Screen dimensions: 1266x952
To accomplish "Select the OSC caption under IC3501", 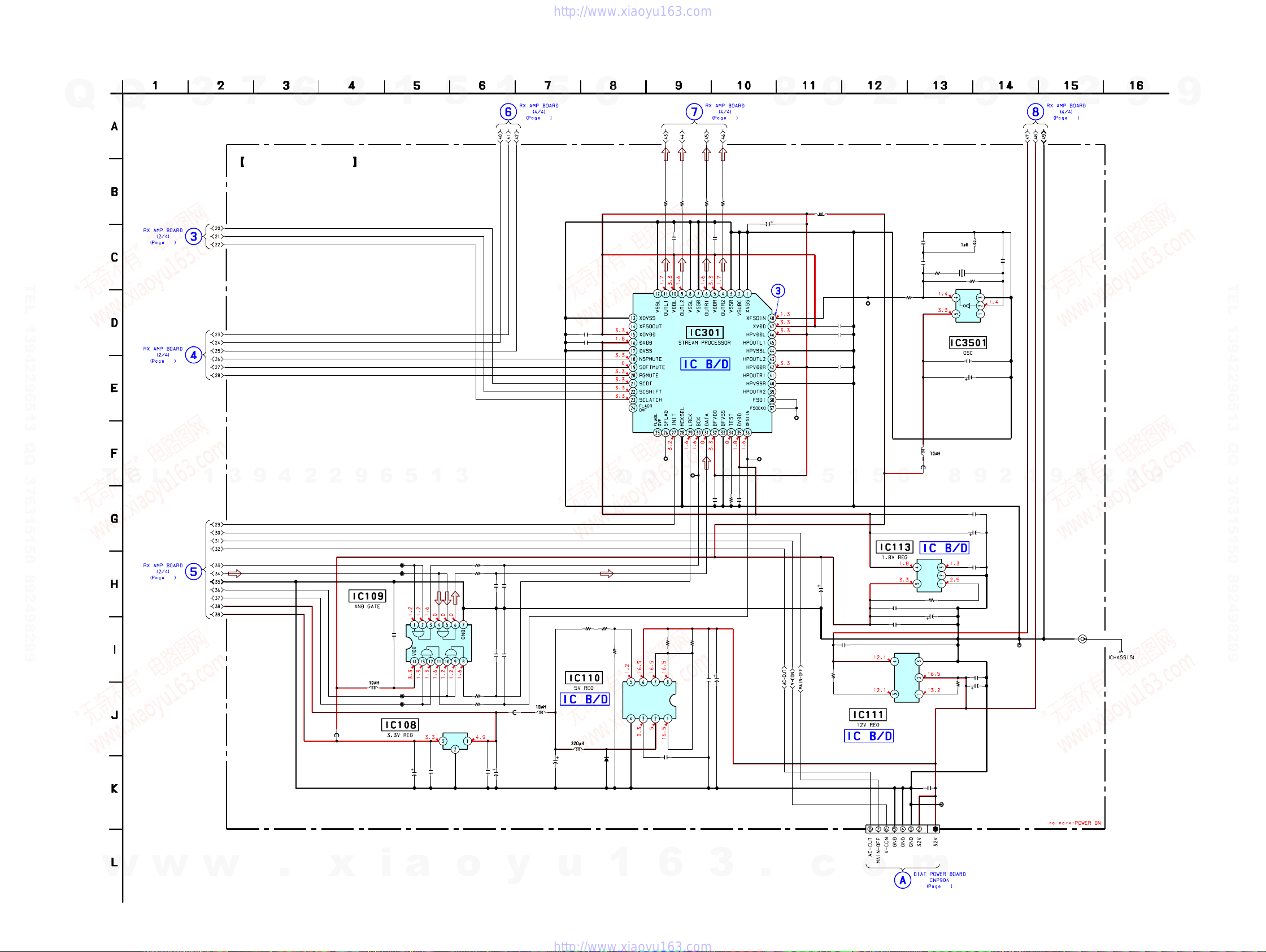I will tap(968, 353).
